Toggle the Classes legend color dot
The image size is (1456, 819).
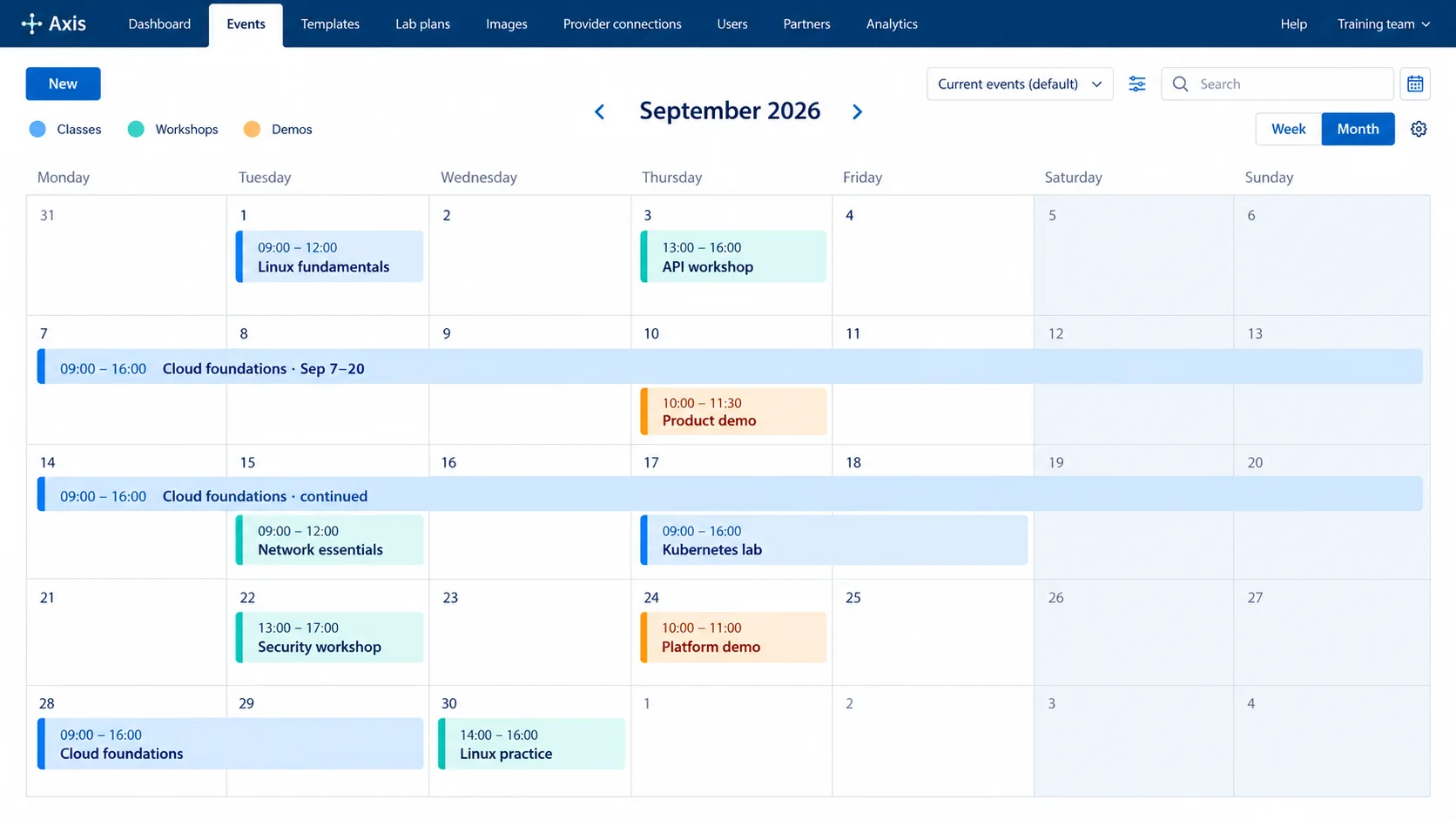point(37,129)
